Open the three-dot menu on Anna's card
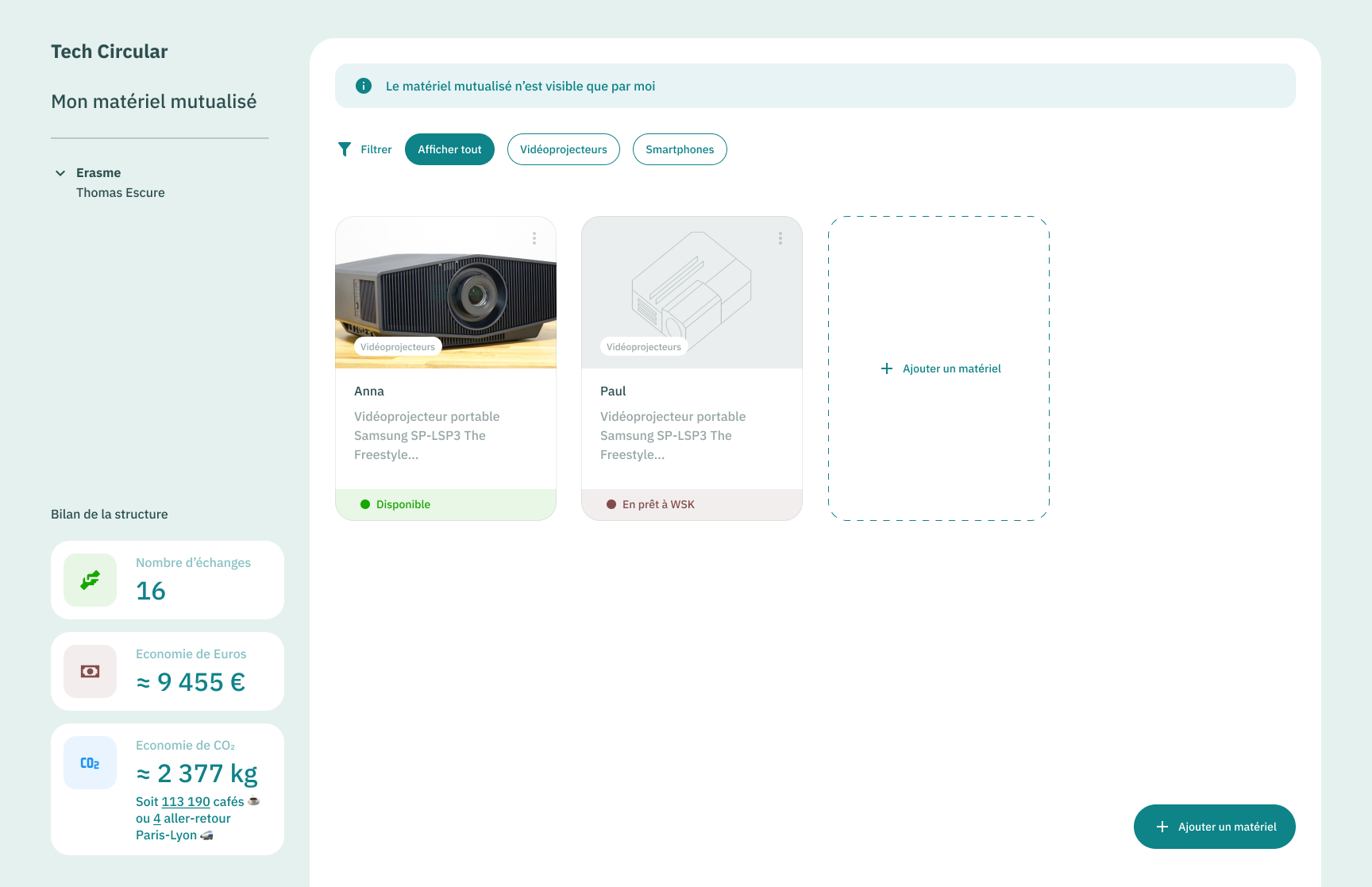1372x887 pixels. (534, 238)
